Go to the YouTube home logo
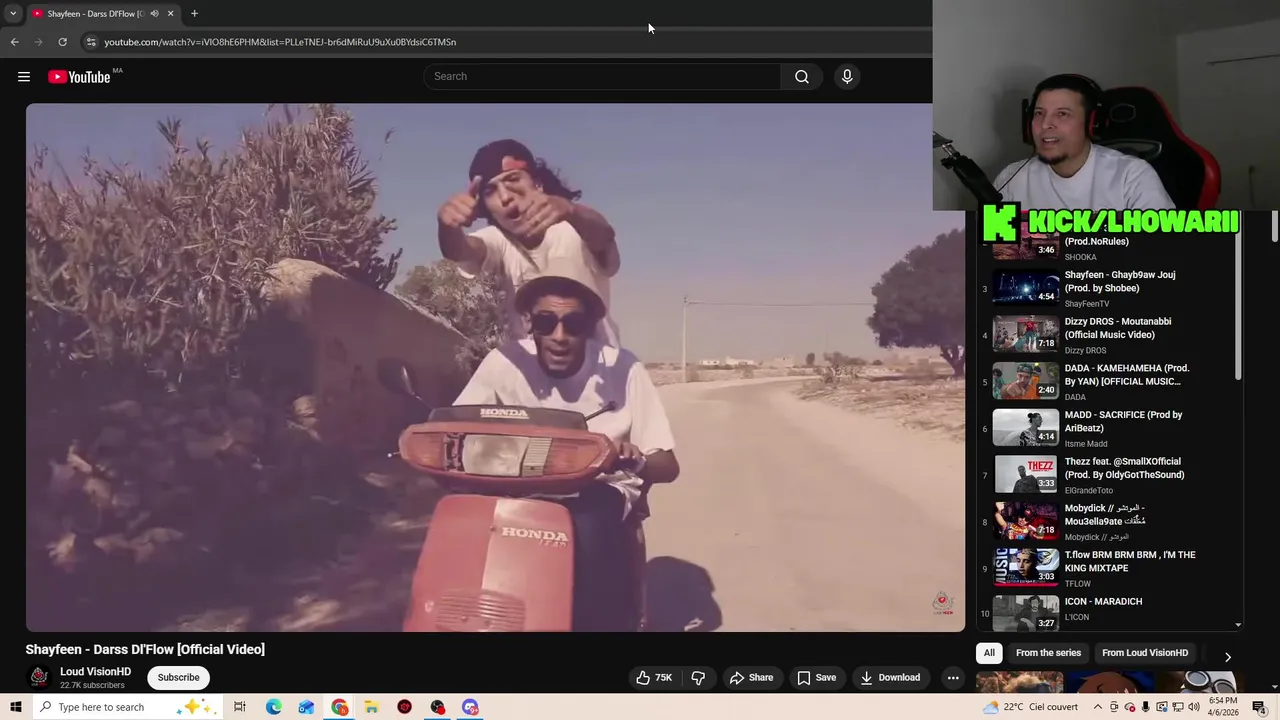Image resolution: width=1280 pixels, height=720 pixels. 79,77
